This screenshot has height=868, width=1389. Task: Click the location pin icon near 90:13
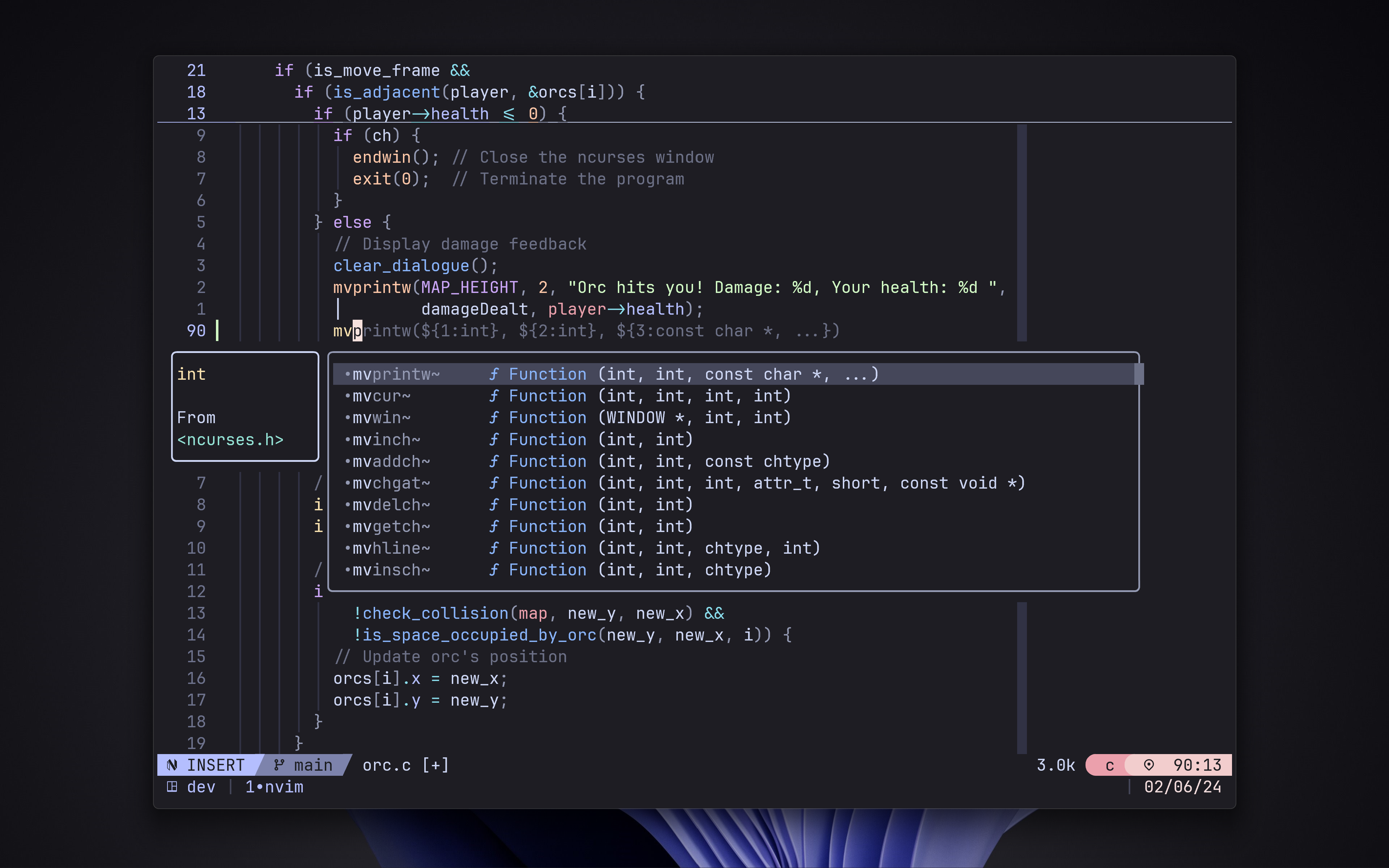tap(1149, 765)
